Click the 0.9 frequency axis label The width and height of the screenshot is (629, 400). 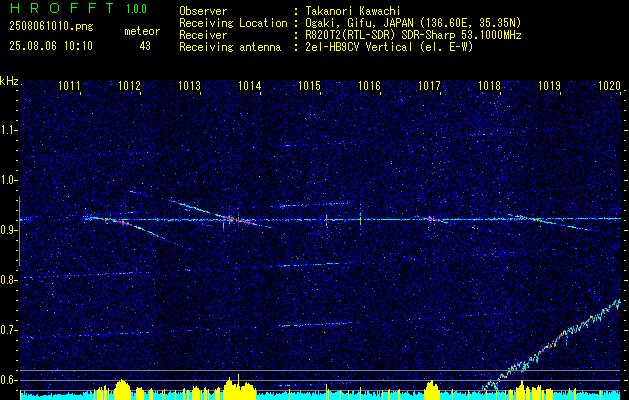click(x=8, y=230)
